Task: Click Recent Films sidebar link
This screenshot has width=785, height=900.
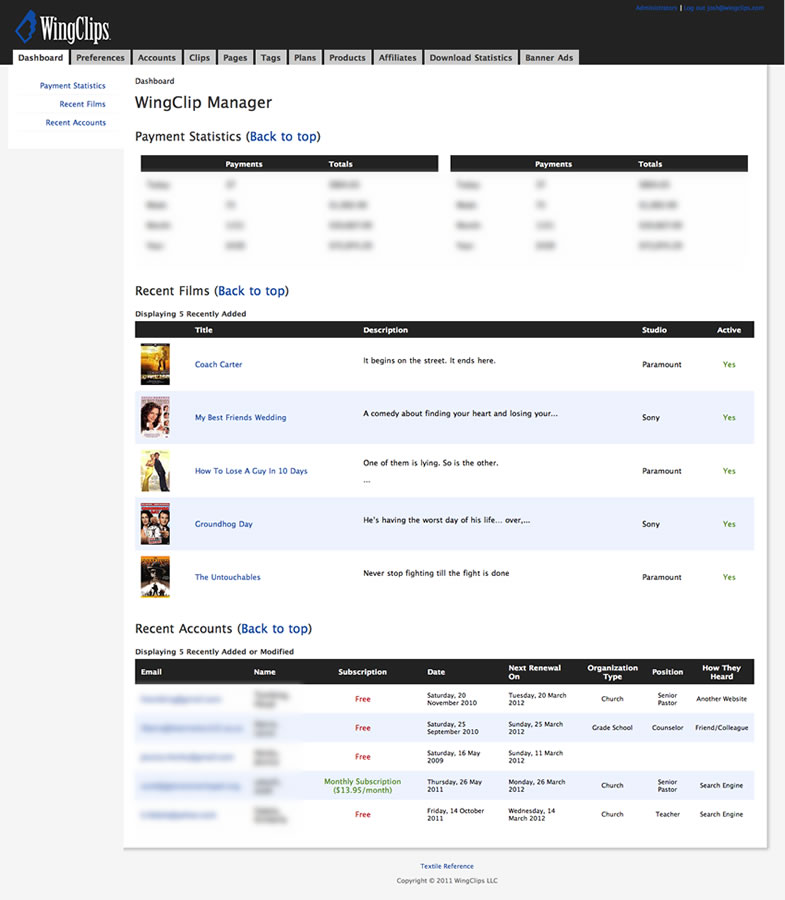Action: pyautogui.click(x=82, y=104)
